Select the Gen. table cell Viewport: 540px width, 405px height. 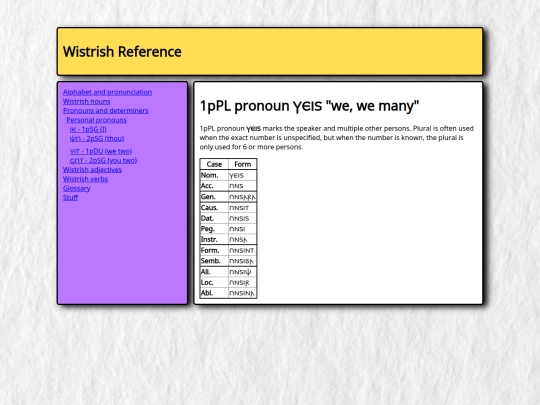(214, 197)
